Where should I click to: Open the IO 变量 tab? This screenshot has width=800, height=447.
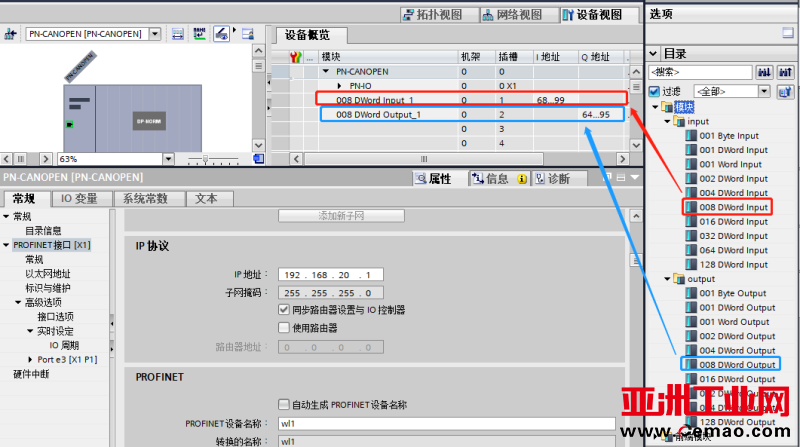tap(79, 198)
